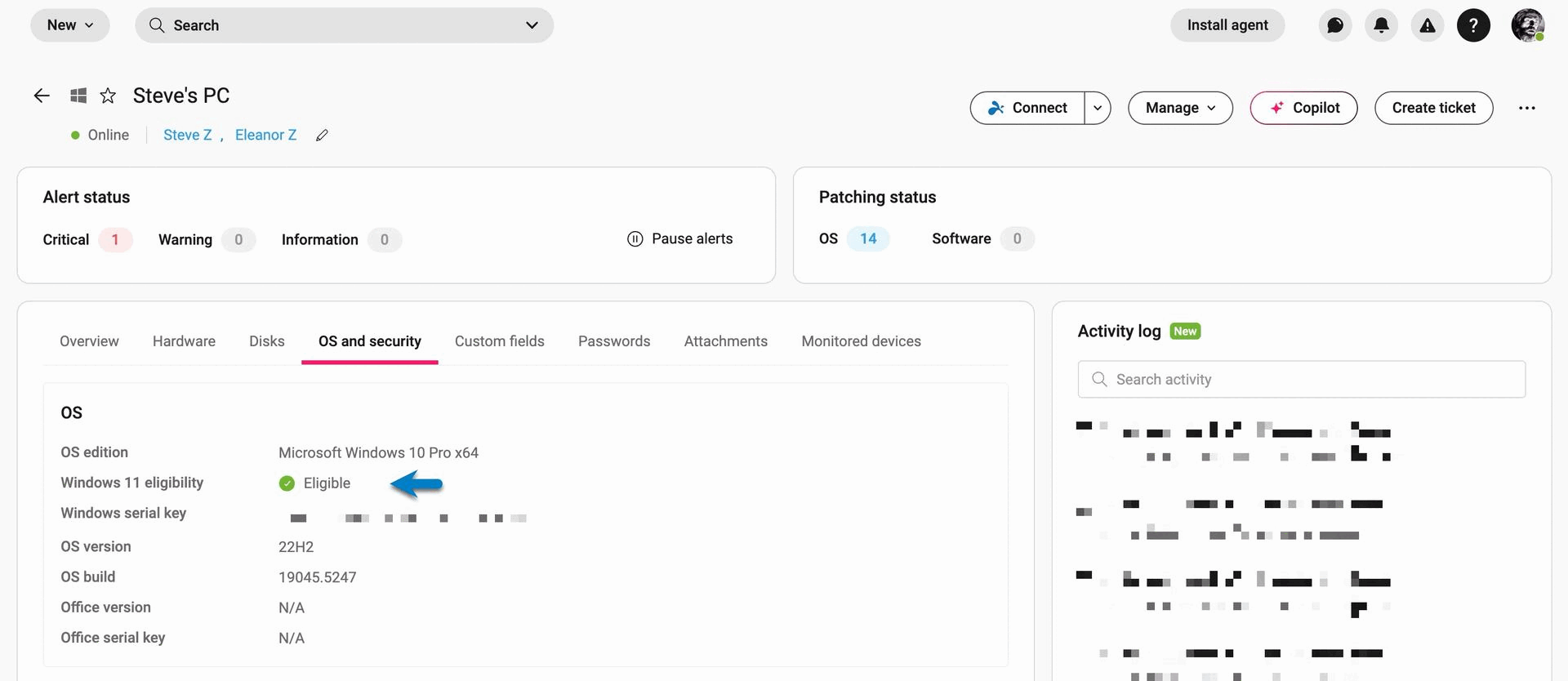Click the Install agent button

1227,25
